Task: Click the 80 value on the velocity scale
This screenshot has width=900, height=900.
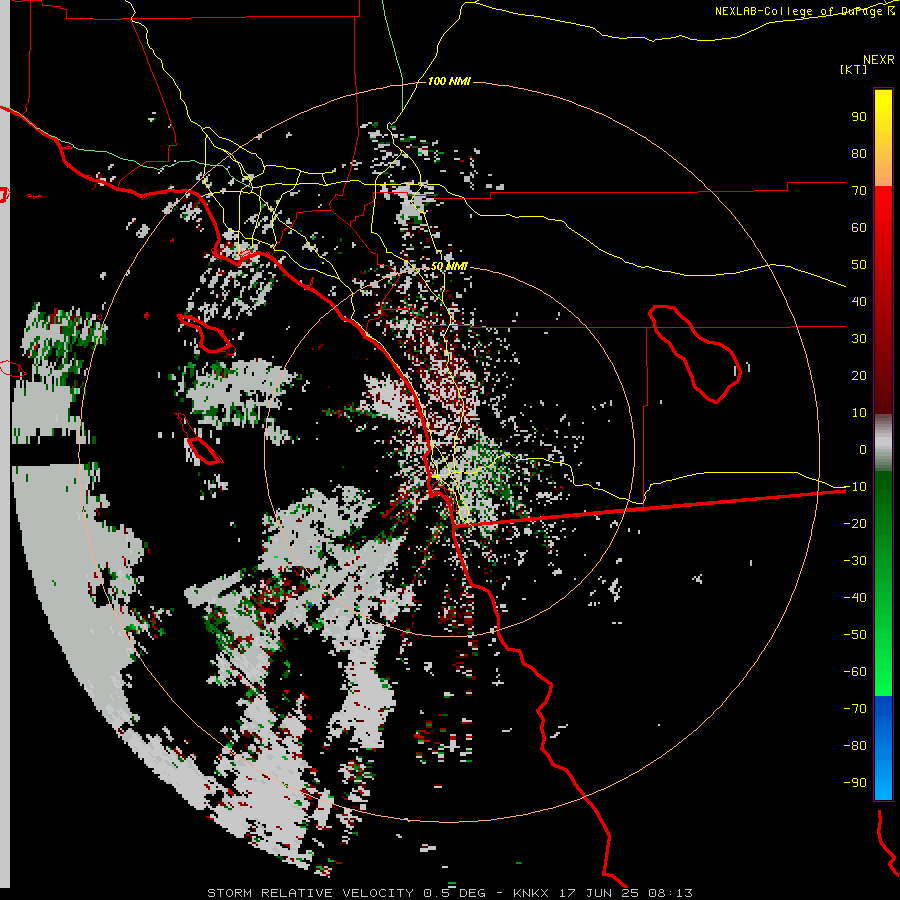Action: [x=859, y=154]
